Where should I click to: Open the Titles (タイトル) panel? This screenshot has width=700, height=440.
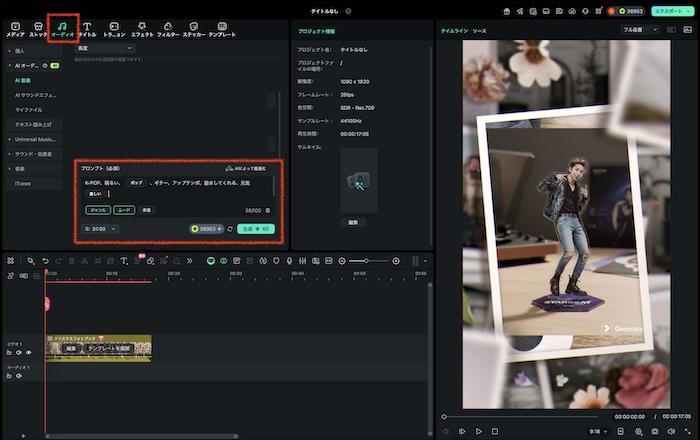click(87, 27)
